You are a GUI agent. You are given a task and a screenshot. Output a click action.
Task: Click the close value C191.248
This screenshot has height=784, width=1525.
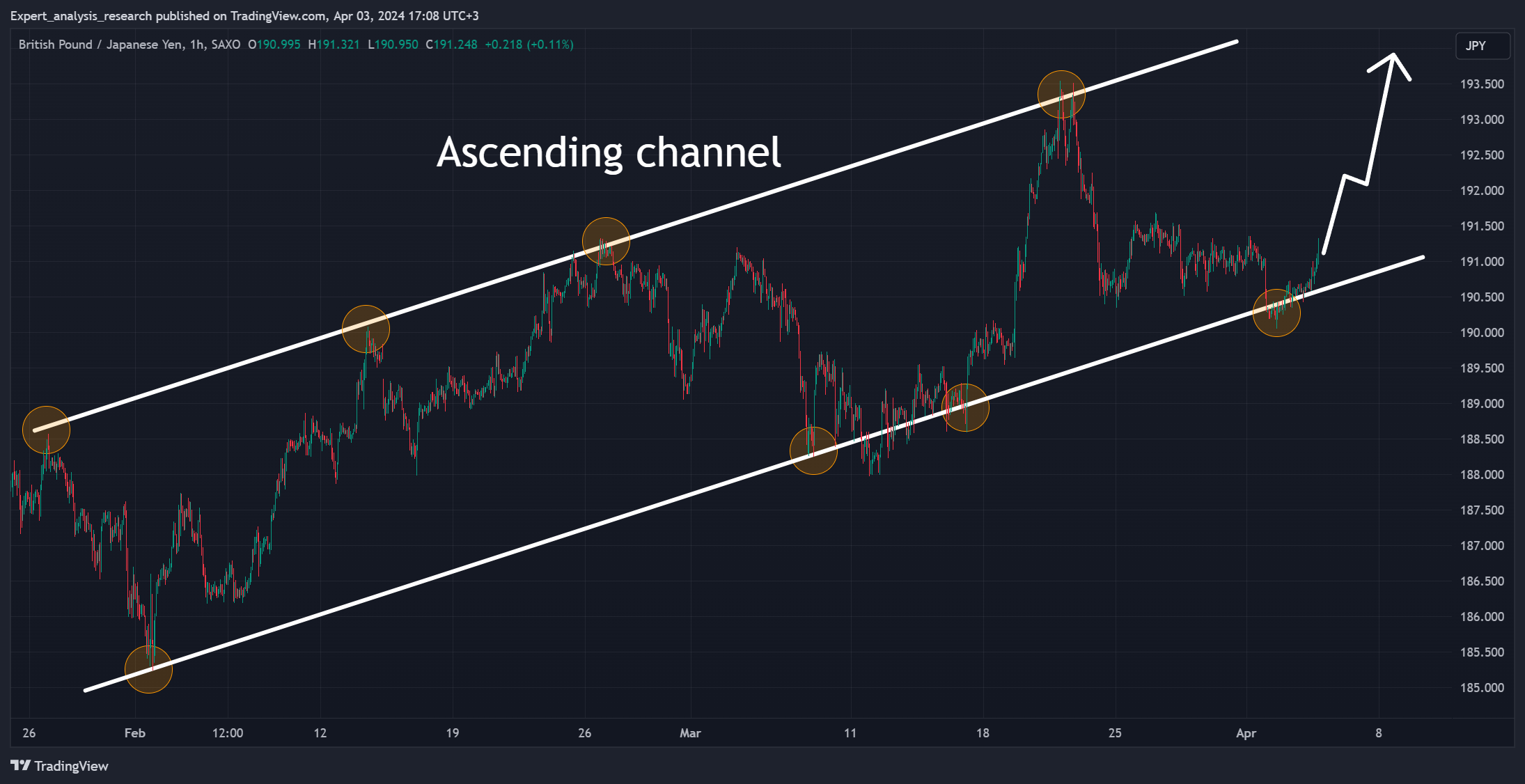click(451, 45)
